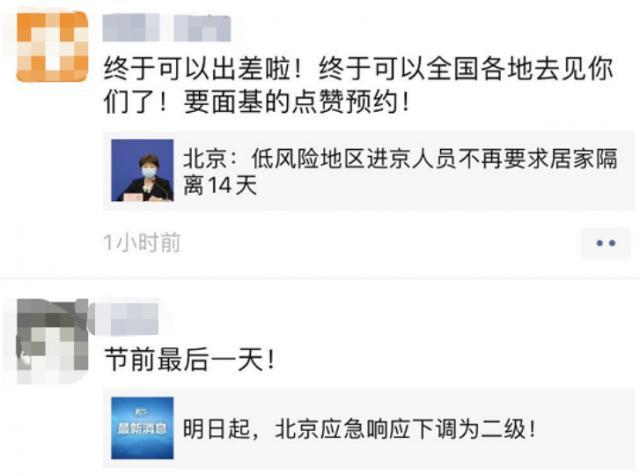The height and width of the screenshot is (476, 640).
Task: Tap the masked spokeswoman press conference thumbnail
Action: click(x=142, y=170)
